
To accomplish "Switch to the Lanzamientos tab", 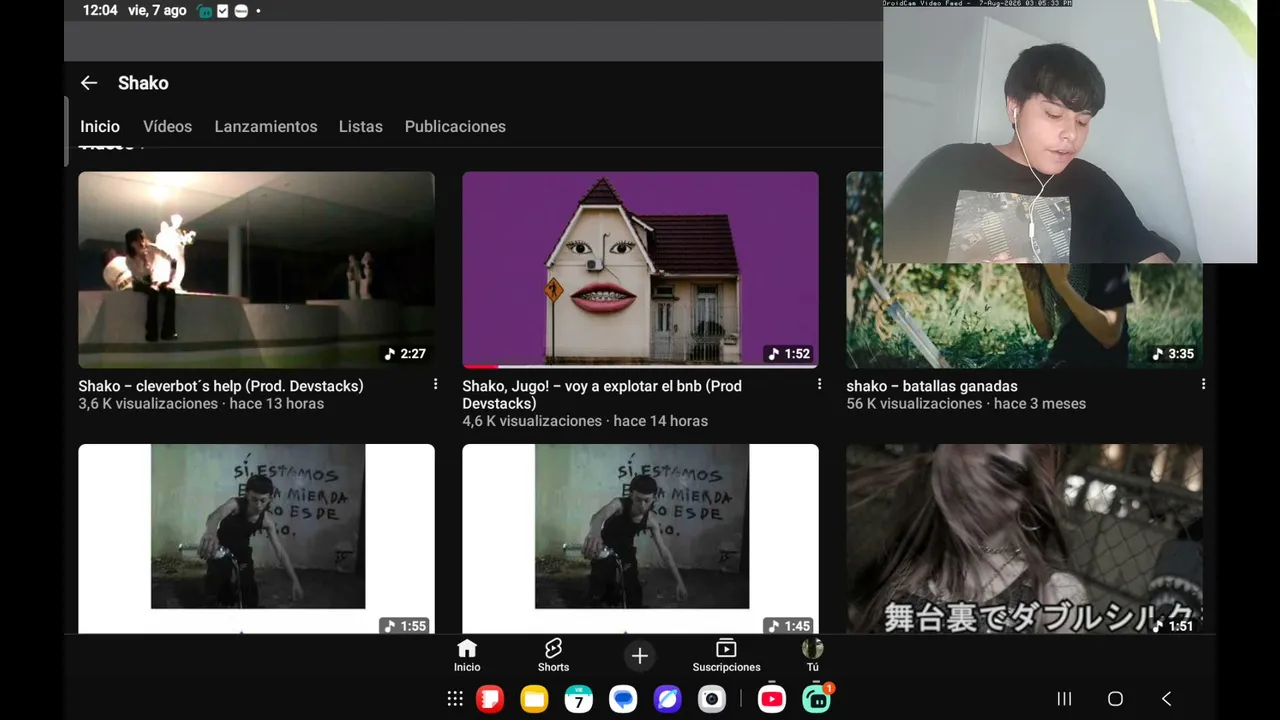I will pos(266,127).
